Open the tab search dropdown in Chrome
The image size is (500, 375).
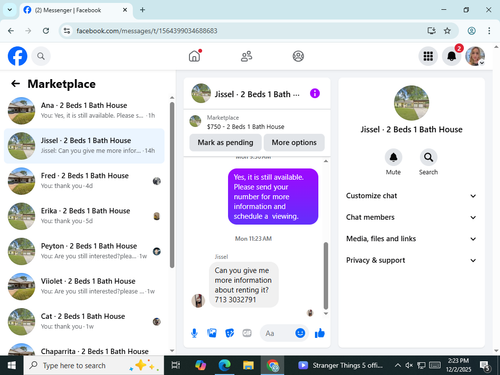point(10,10)
